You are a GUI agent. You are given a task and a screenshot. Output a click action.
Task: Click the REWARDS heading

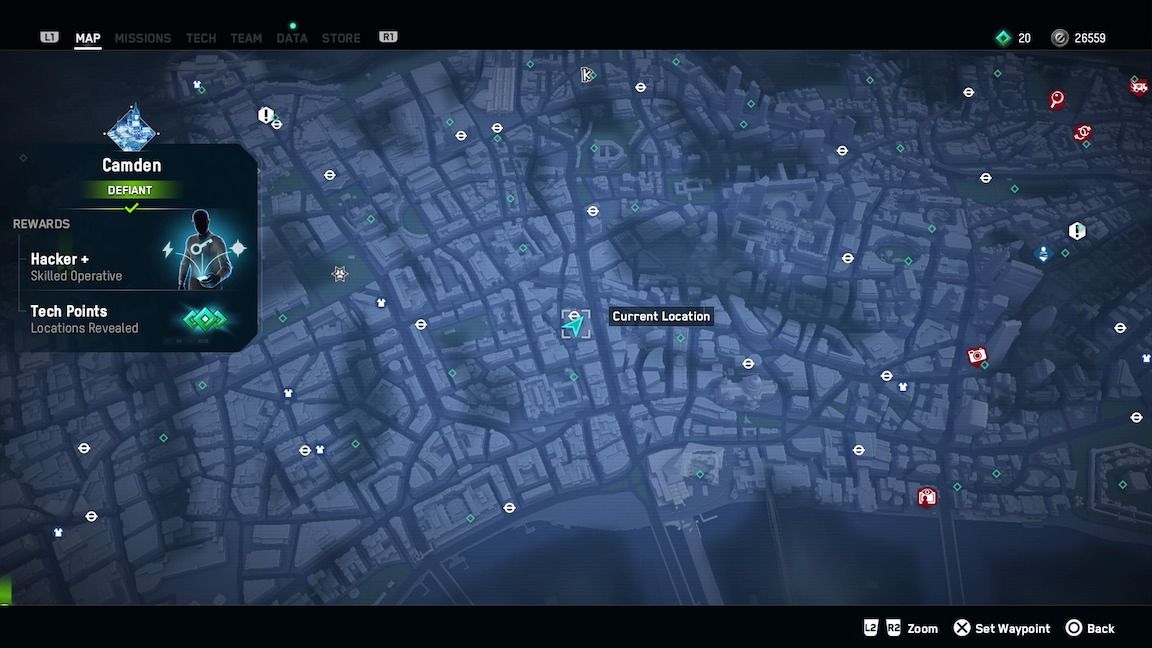41,224
